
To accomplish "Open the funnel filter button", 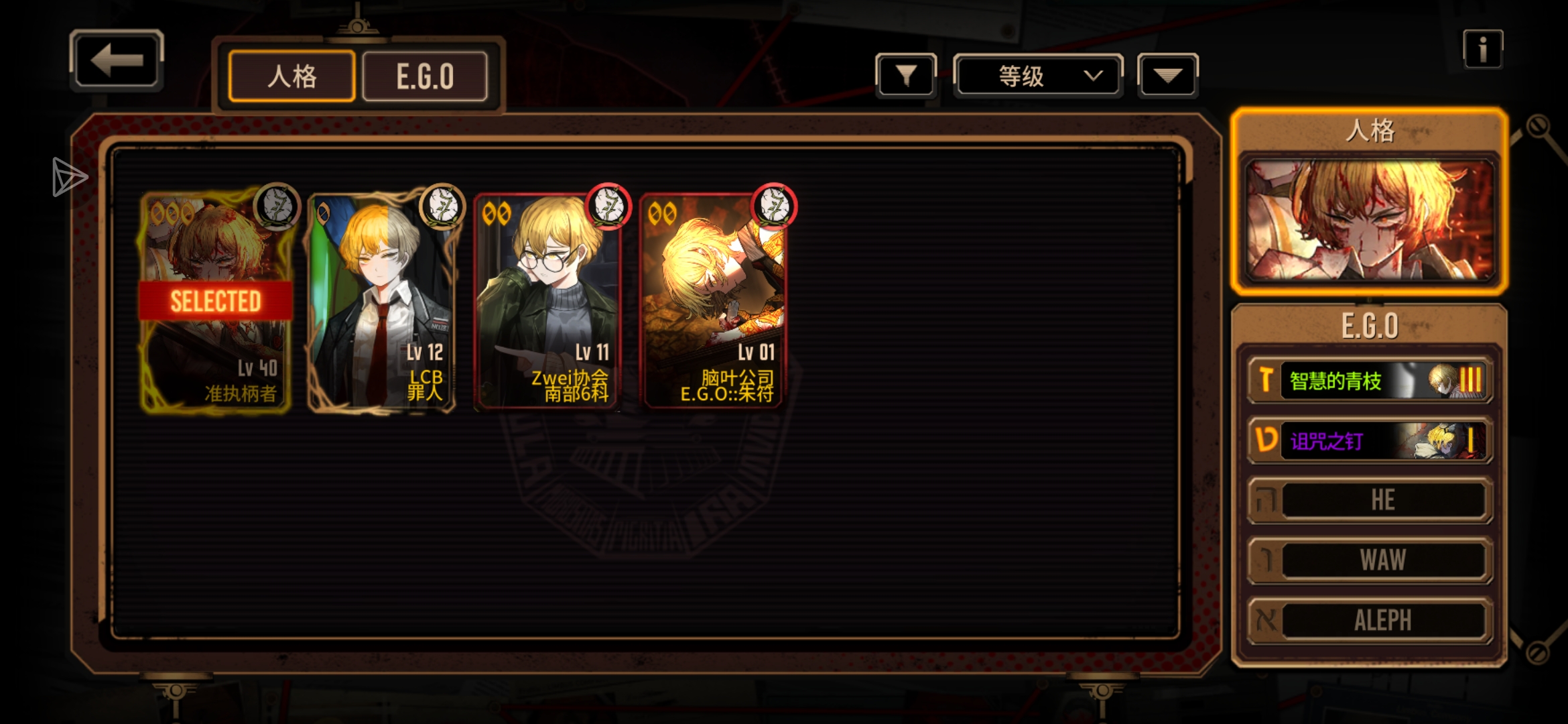I will click(906, 76).
